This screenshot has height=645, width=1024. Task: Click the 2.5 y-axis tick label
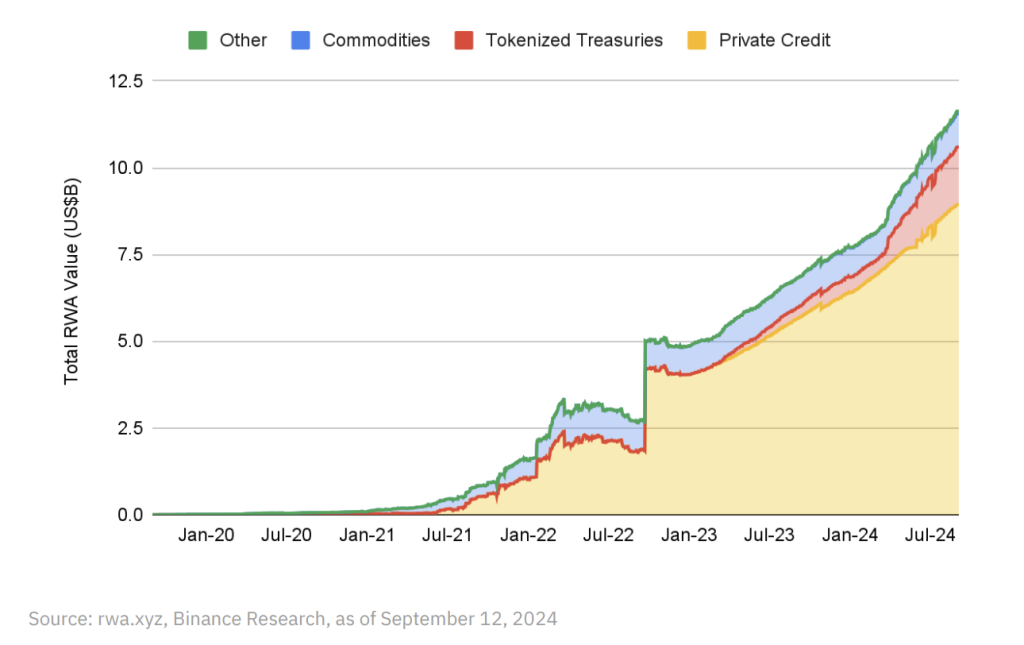point(129,428)
